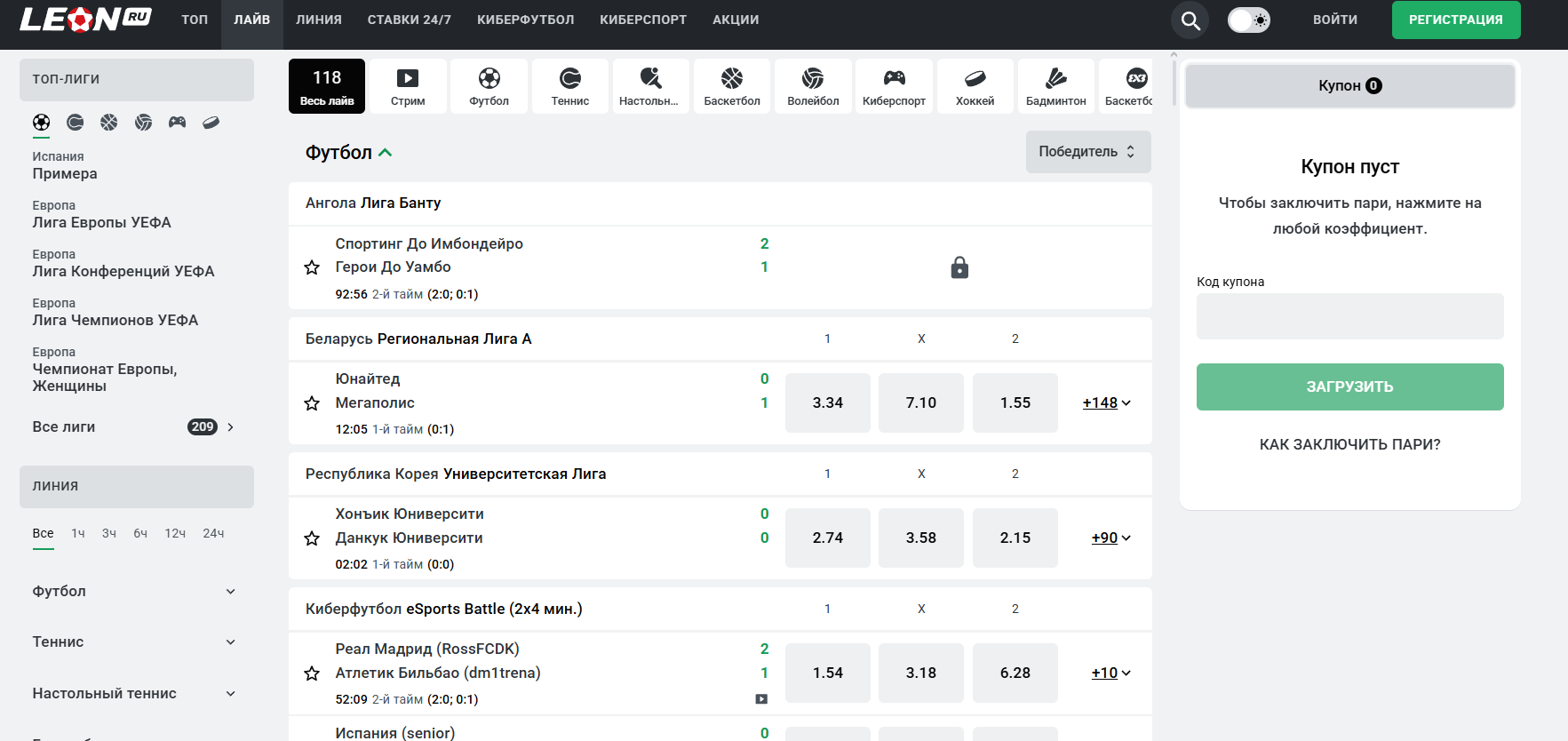Image resolution: width=1568 pixels, height=741 pixels.
Task: Filter top leagues by tennis icon
Action: 76,123
